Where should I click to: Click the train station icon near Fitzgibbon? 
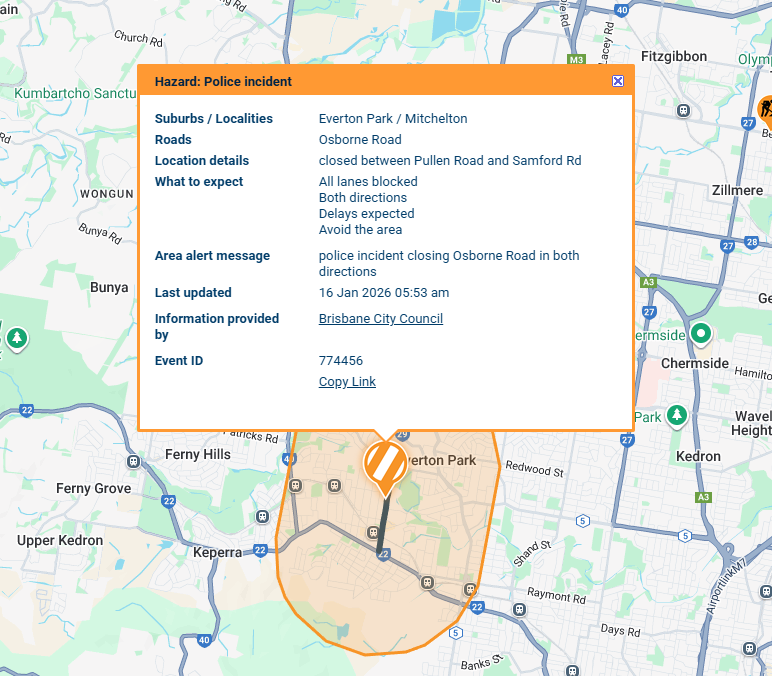tap(684, 111)
